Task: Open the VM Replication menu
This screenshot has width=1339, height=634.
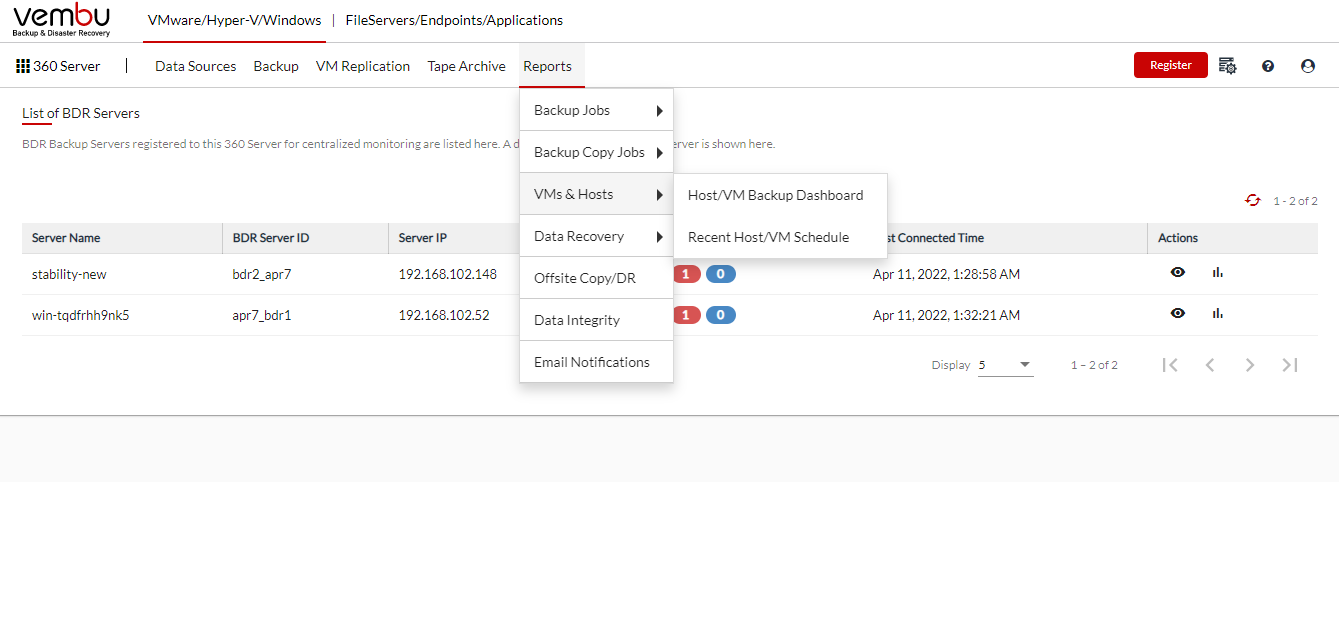Action: click(363, 66)
